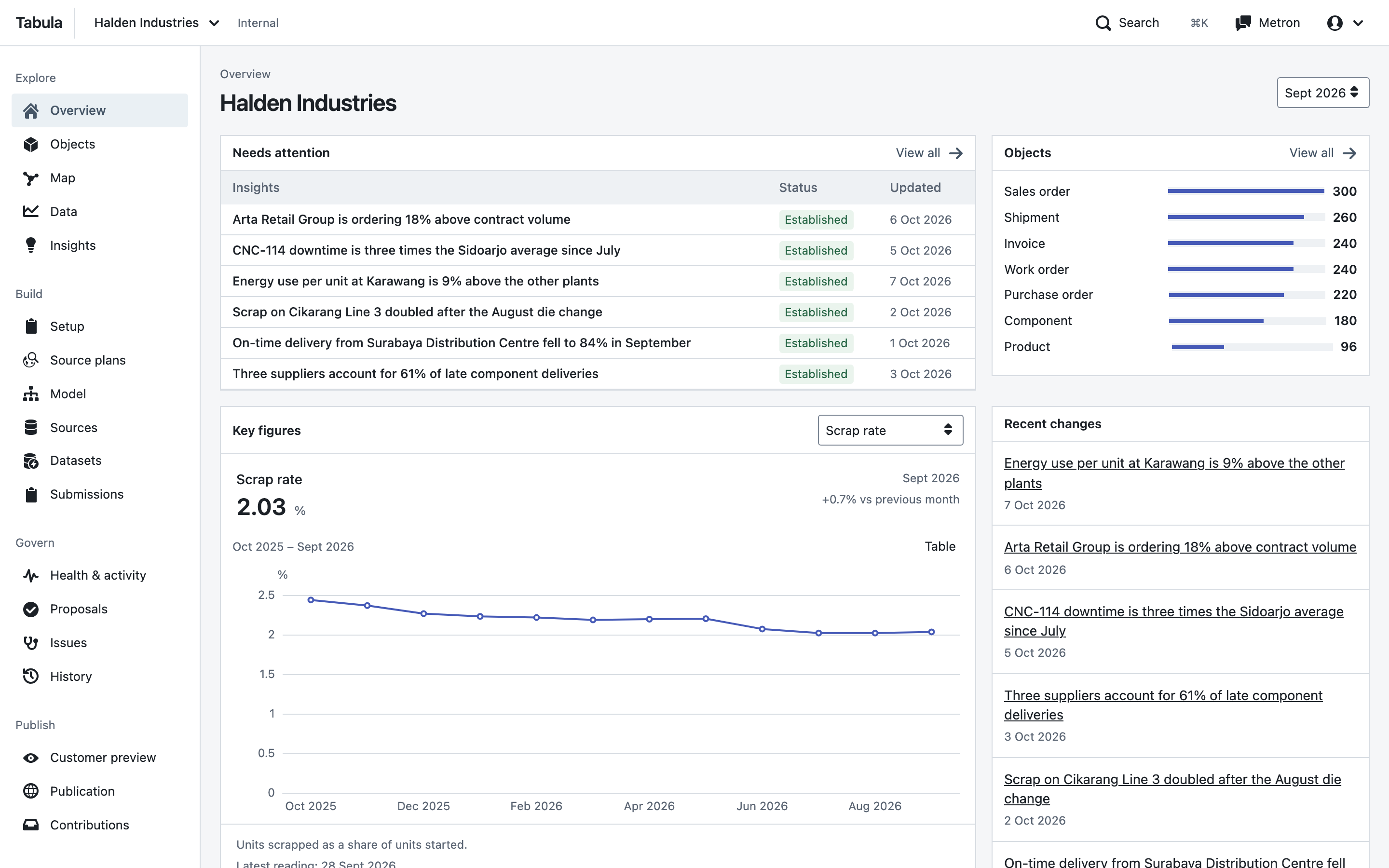The image size is (1389, 868).
Task: Click the Issues stethoscope icon
Action: point(31,643)
